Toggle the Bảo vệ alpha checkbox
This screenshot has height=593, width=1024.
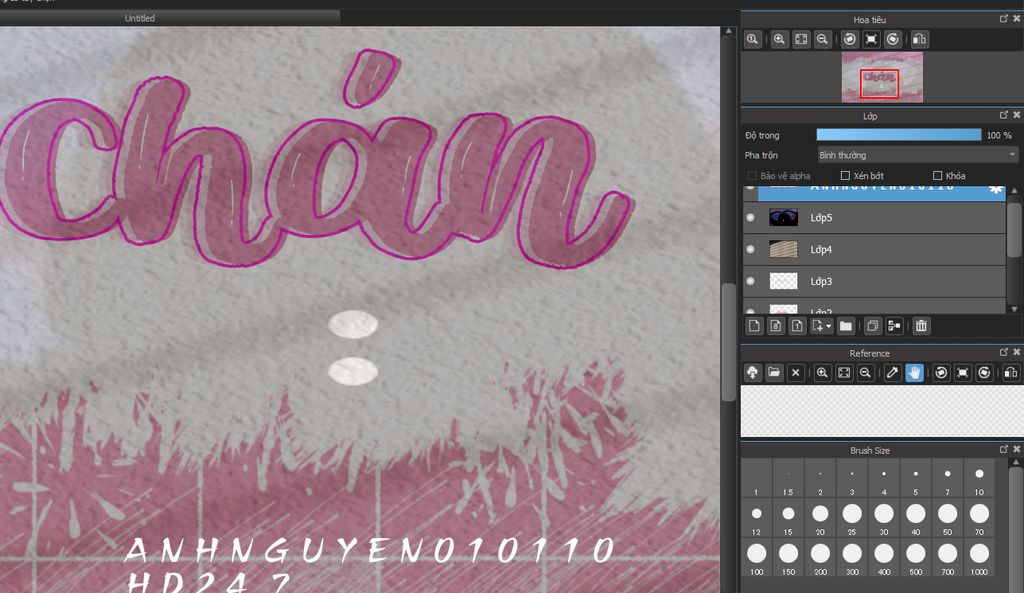[752, 176]
